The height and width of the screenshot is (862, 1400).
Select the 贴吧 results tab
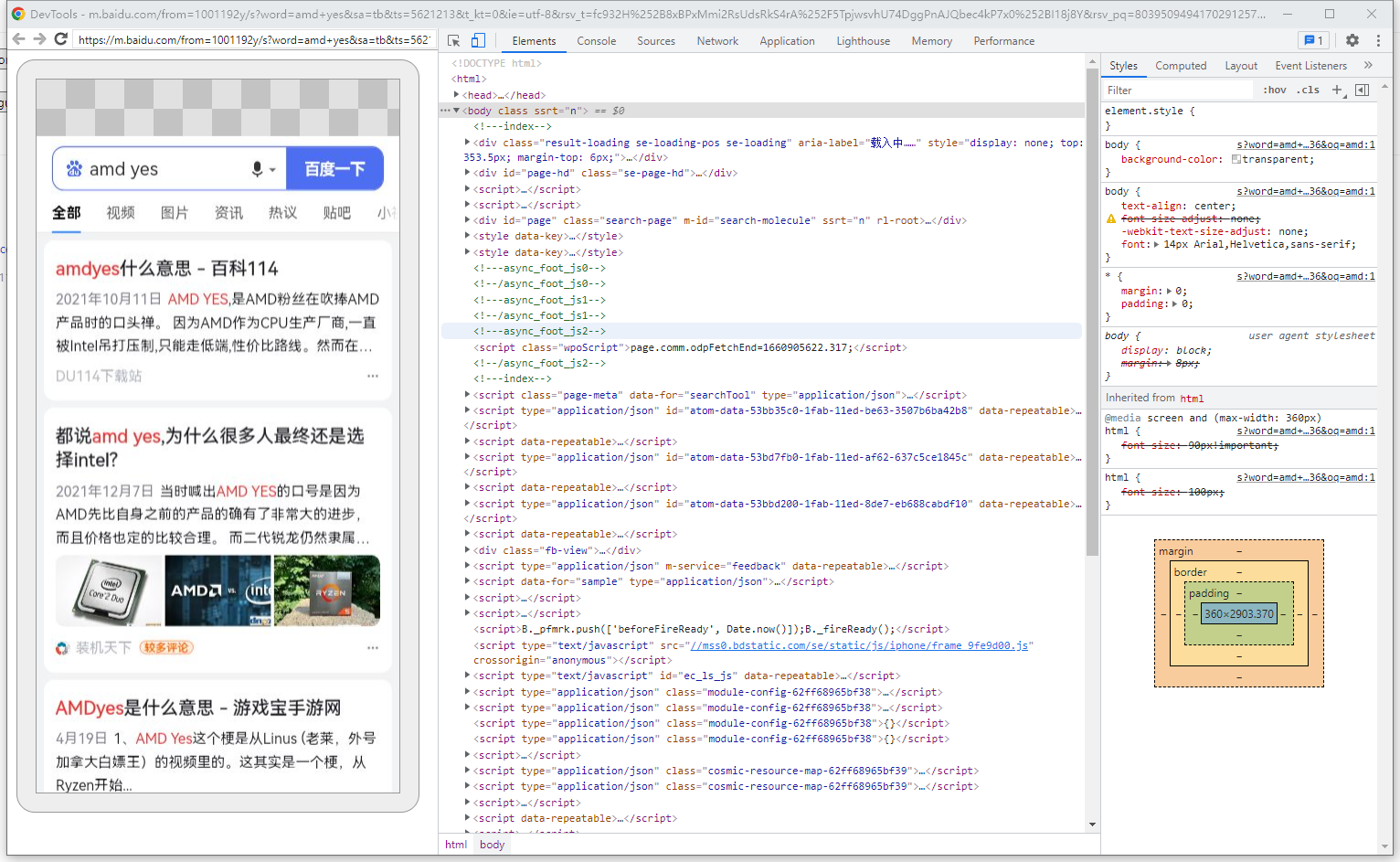[x=336, y=213]
